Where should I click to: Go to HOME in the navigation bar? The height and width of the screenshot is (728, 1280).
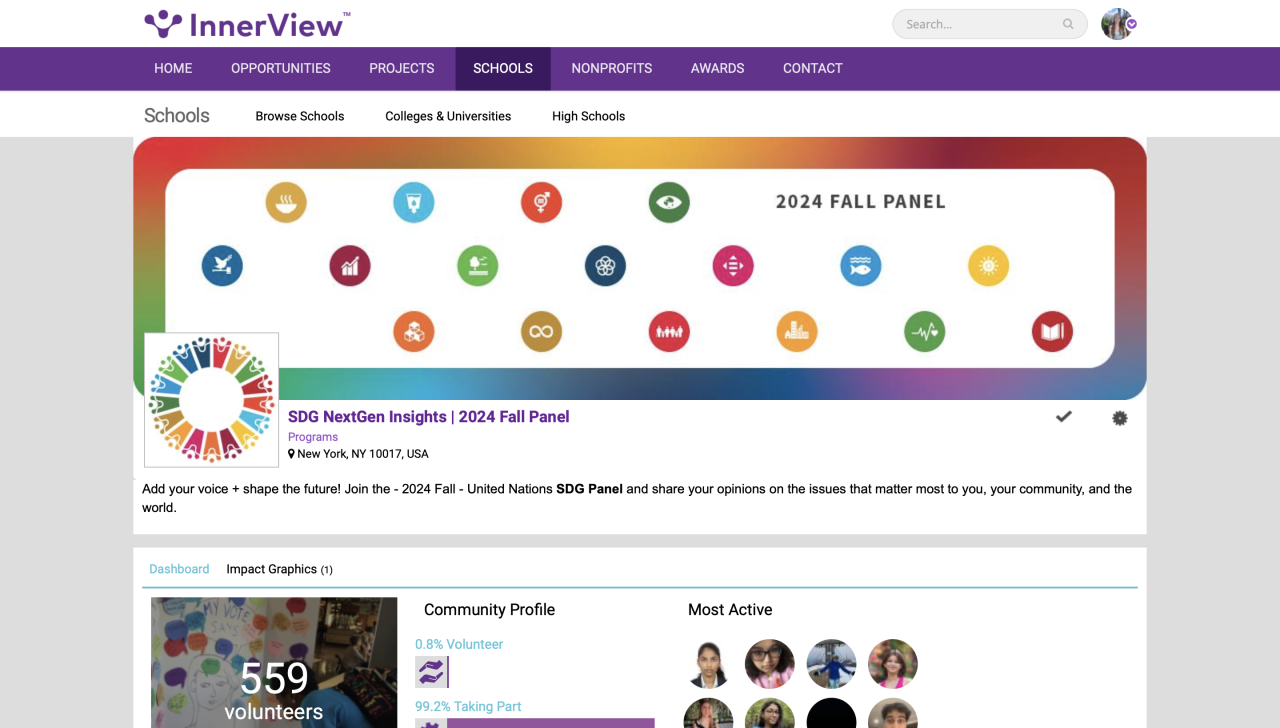[x=173, y=68]
